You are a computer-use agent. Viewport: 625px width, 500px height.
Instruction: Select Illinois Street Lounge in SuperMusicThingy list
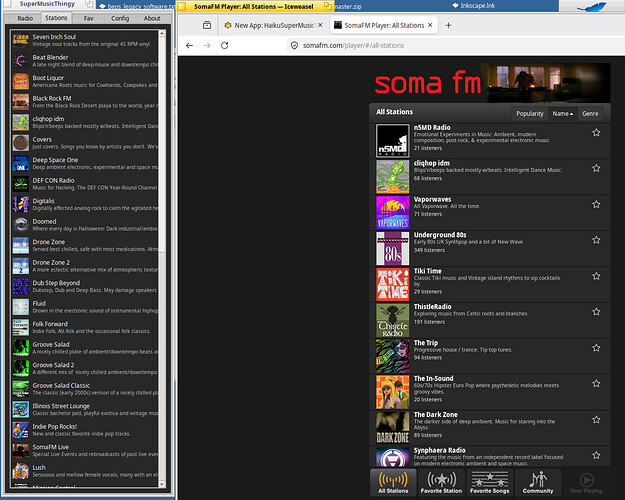click(x=85, y=409)
